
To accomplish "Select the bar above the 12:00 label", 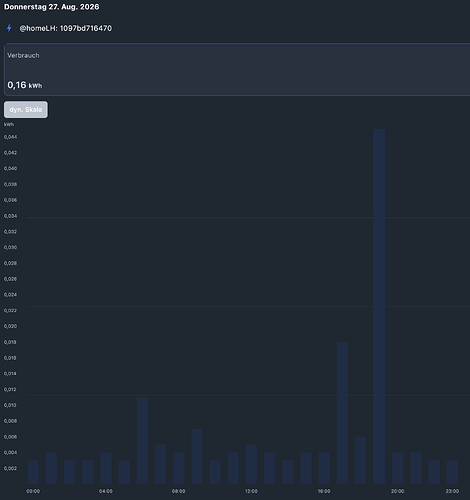I will pyautogui.click(x=251, y=464).
